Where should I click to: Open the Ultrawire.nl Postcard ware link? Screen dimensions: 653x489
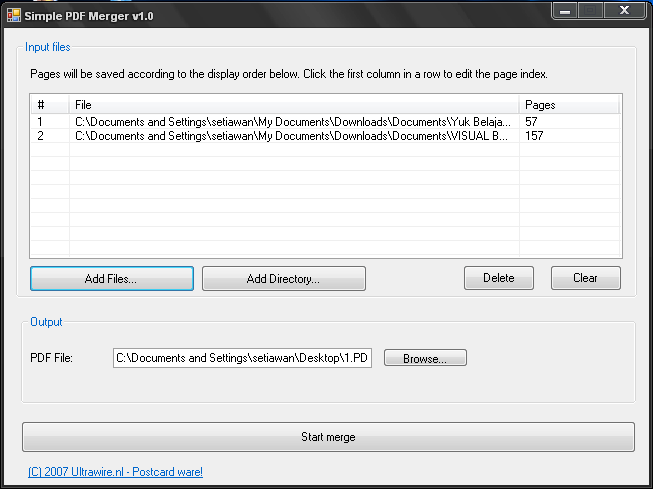[115, 472]
